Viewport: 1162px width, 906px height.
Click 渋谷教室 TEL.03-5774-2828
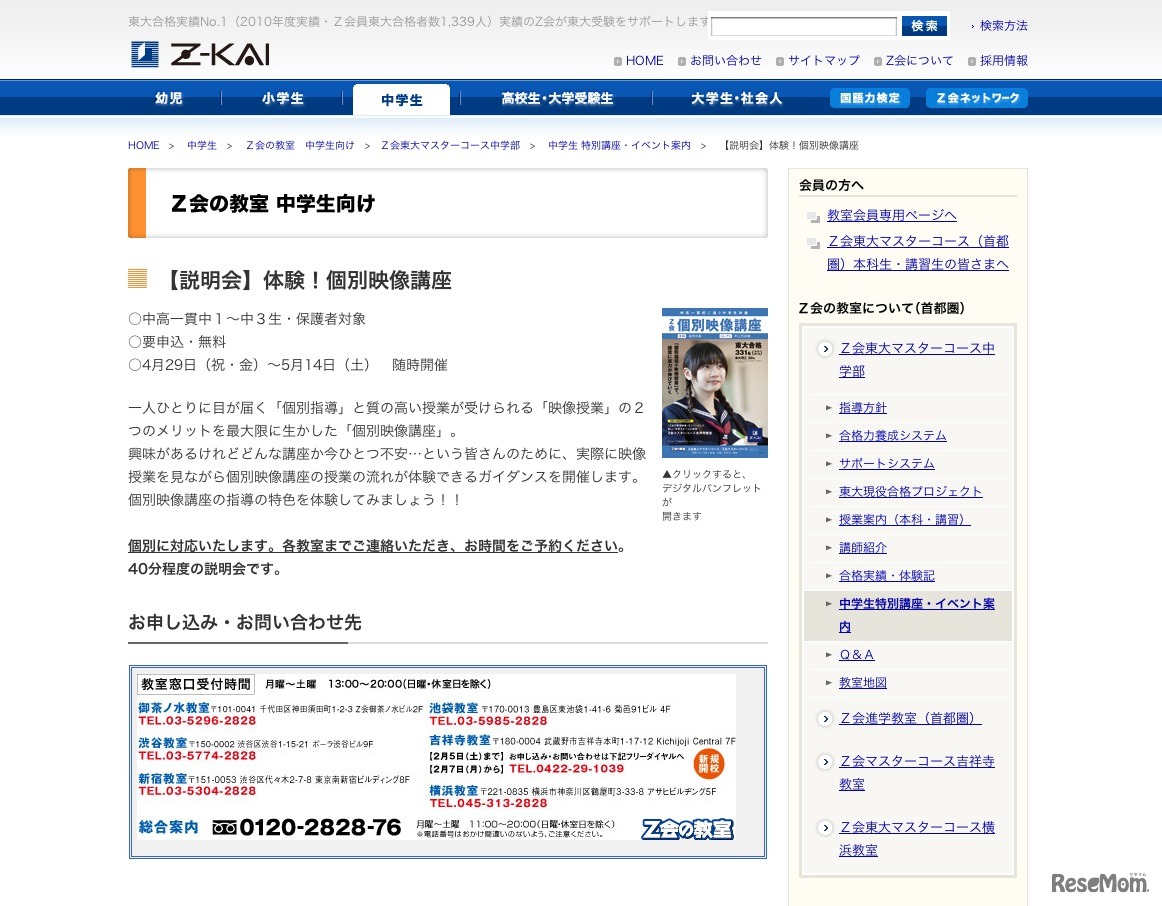(x=197, y=756)
